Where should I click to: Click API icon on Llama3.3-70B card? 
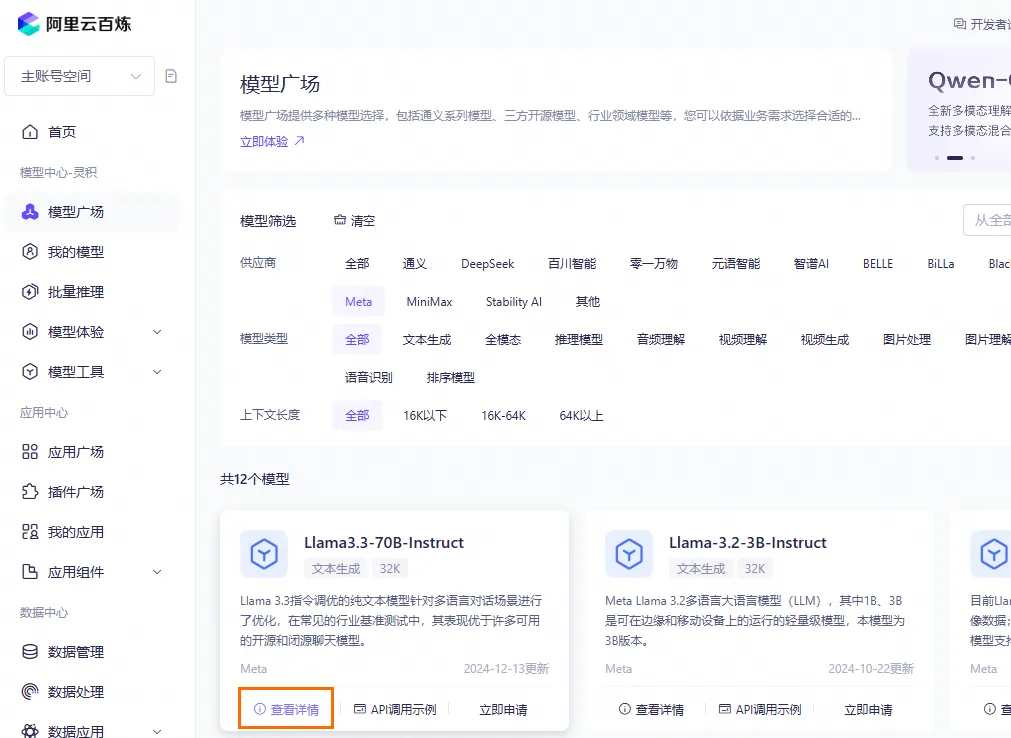pos(360,709)
